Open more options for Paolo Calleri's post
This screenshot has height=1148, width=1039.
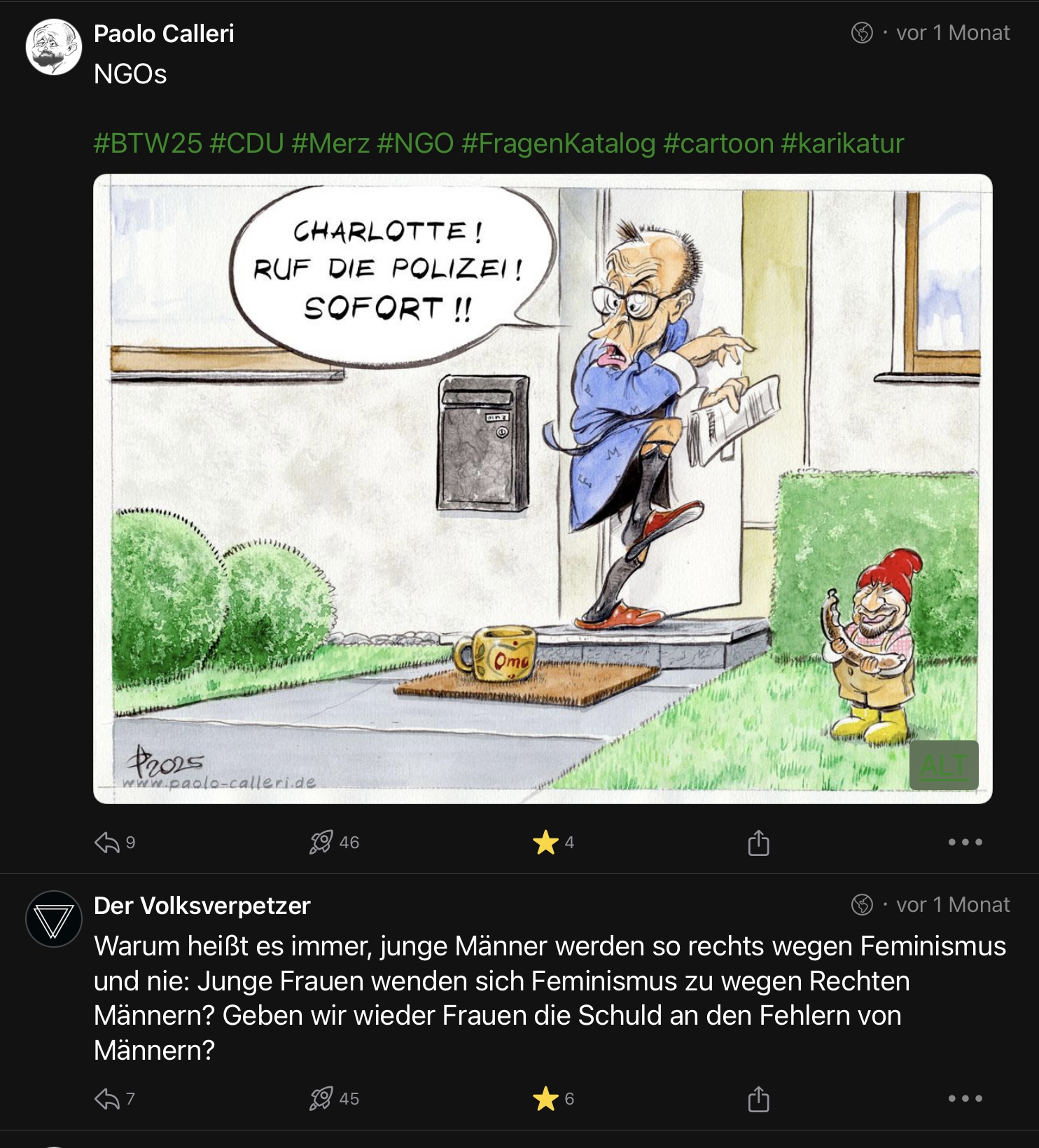click(x=965, y=842)
